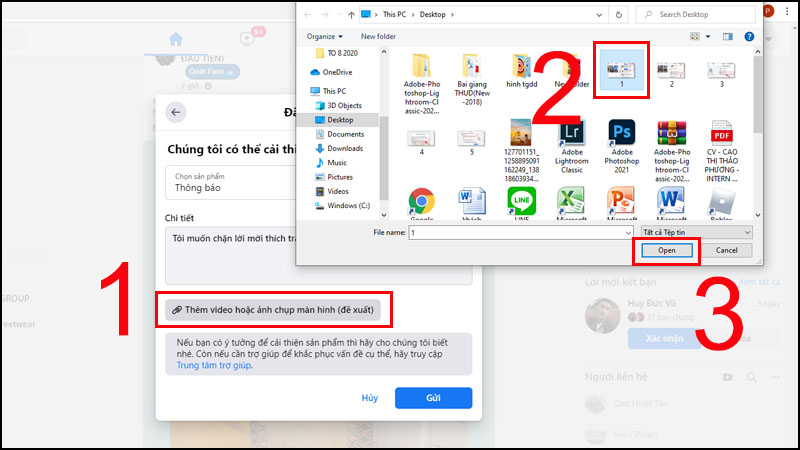The image size is (800, 450).
Task: Select the Adobe Photoshop 2021 shortcut
Action: point(621,146)
